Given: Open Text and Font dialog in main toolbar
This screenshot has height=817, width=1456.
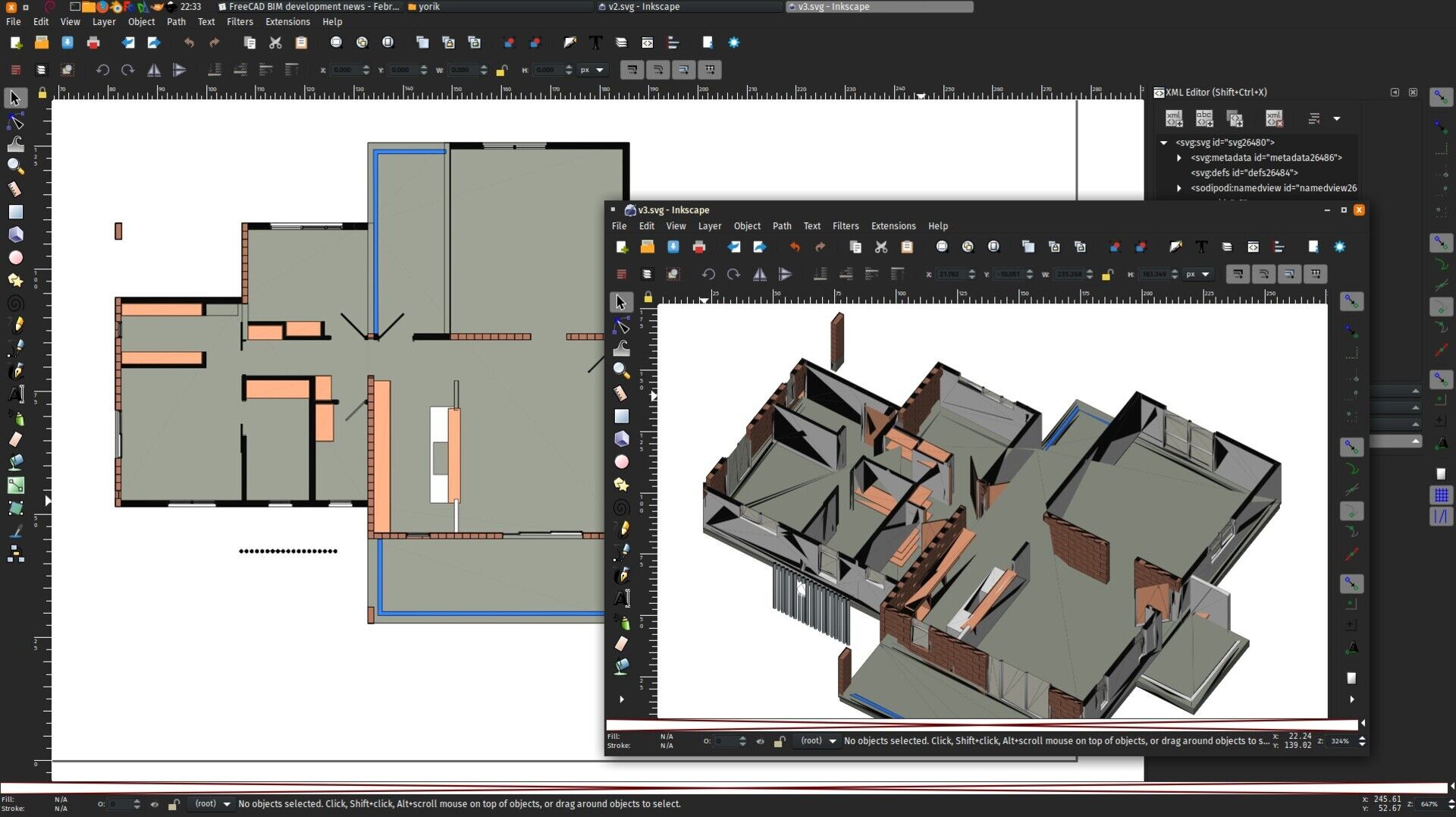Looking at the screenshot, I should point(596,42).
